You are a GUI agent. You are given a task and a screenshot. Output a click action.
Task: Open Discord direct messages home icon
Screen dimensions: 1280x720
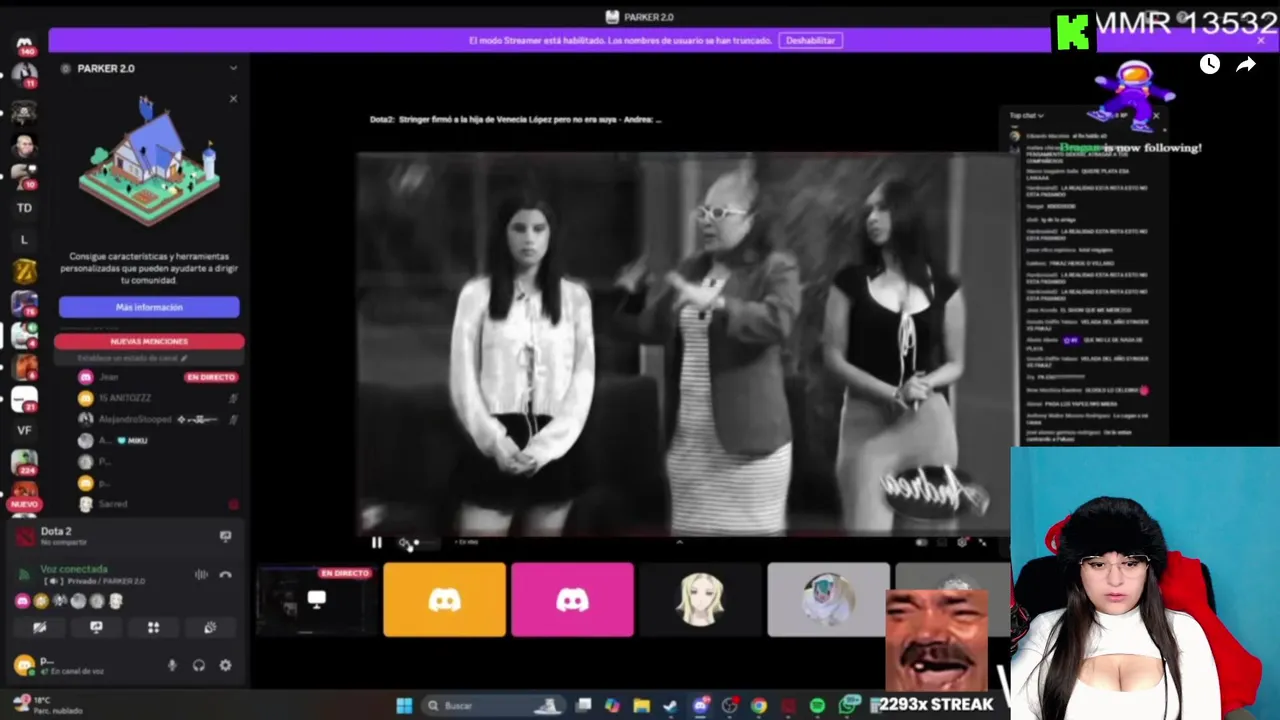click(x=24, y=44)
